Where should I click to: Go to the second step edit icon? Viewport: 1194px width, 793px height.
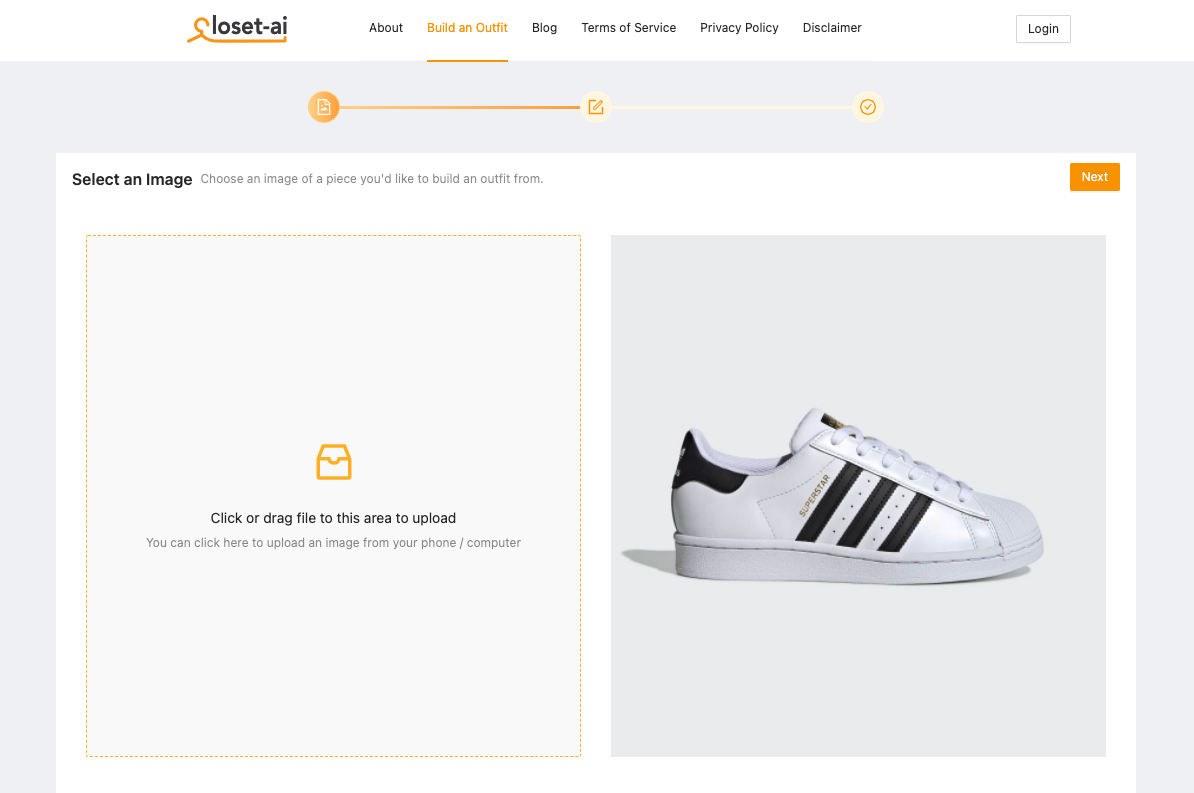[x=596, y=107]
